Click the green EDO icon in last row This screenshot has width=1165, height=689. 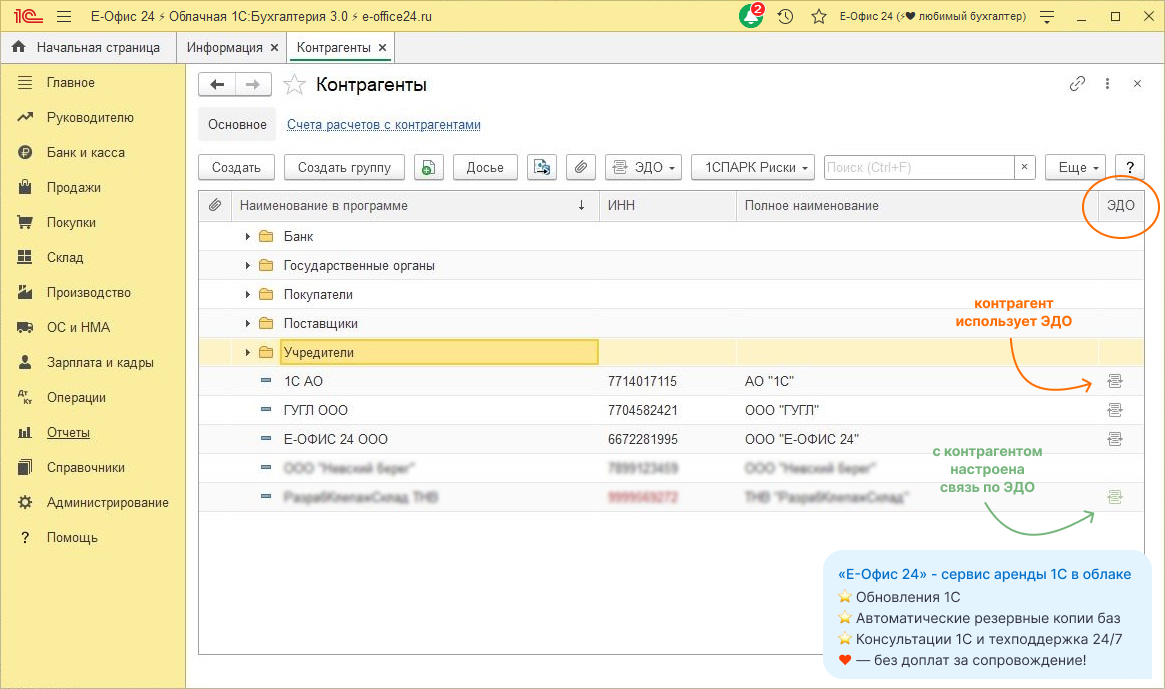(1114, 497)
